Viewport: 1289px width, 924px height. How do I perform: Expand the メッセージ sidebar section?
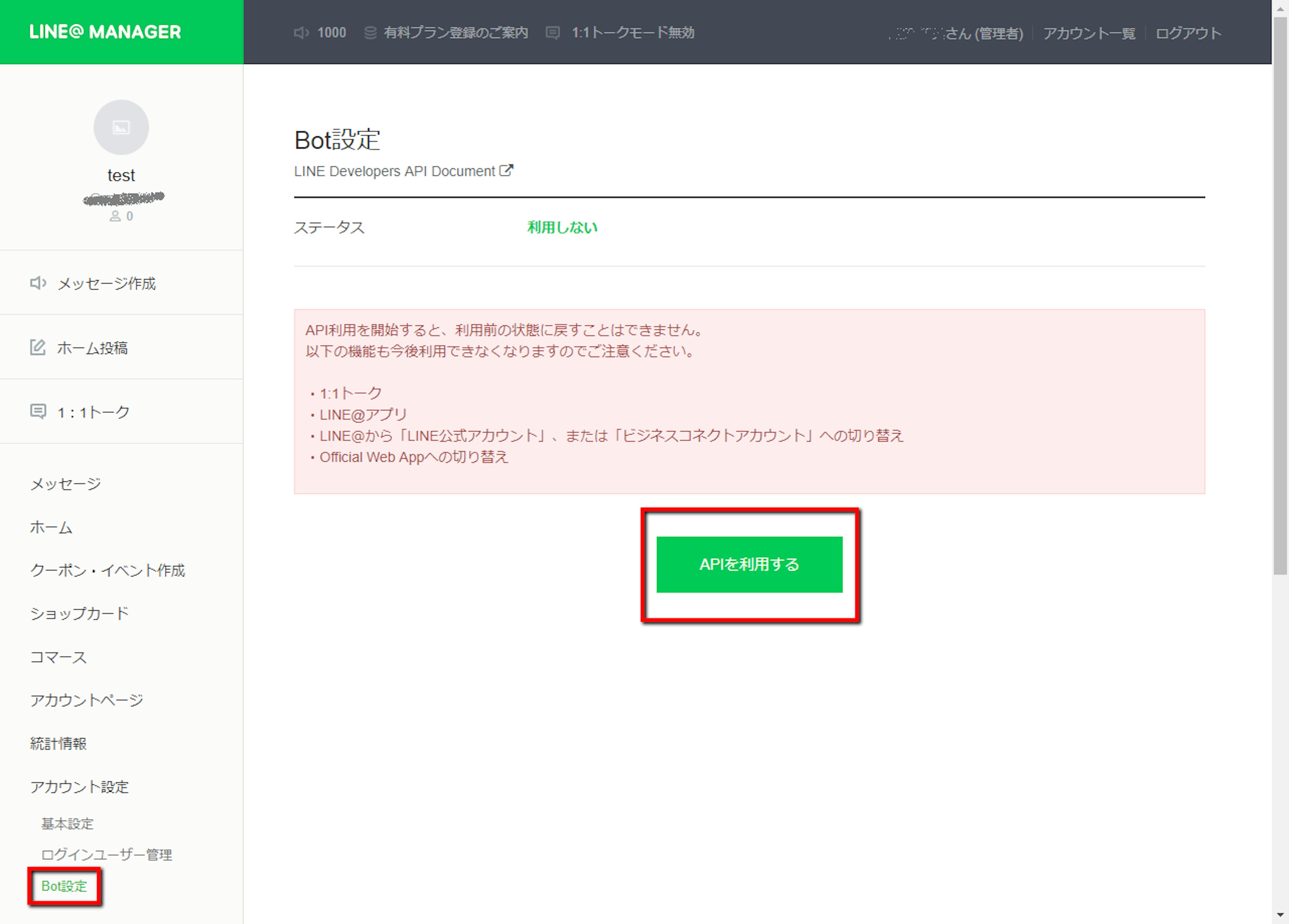point(65,484)
